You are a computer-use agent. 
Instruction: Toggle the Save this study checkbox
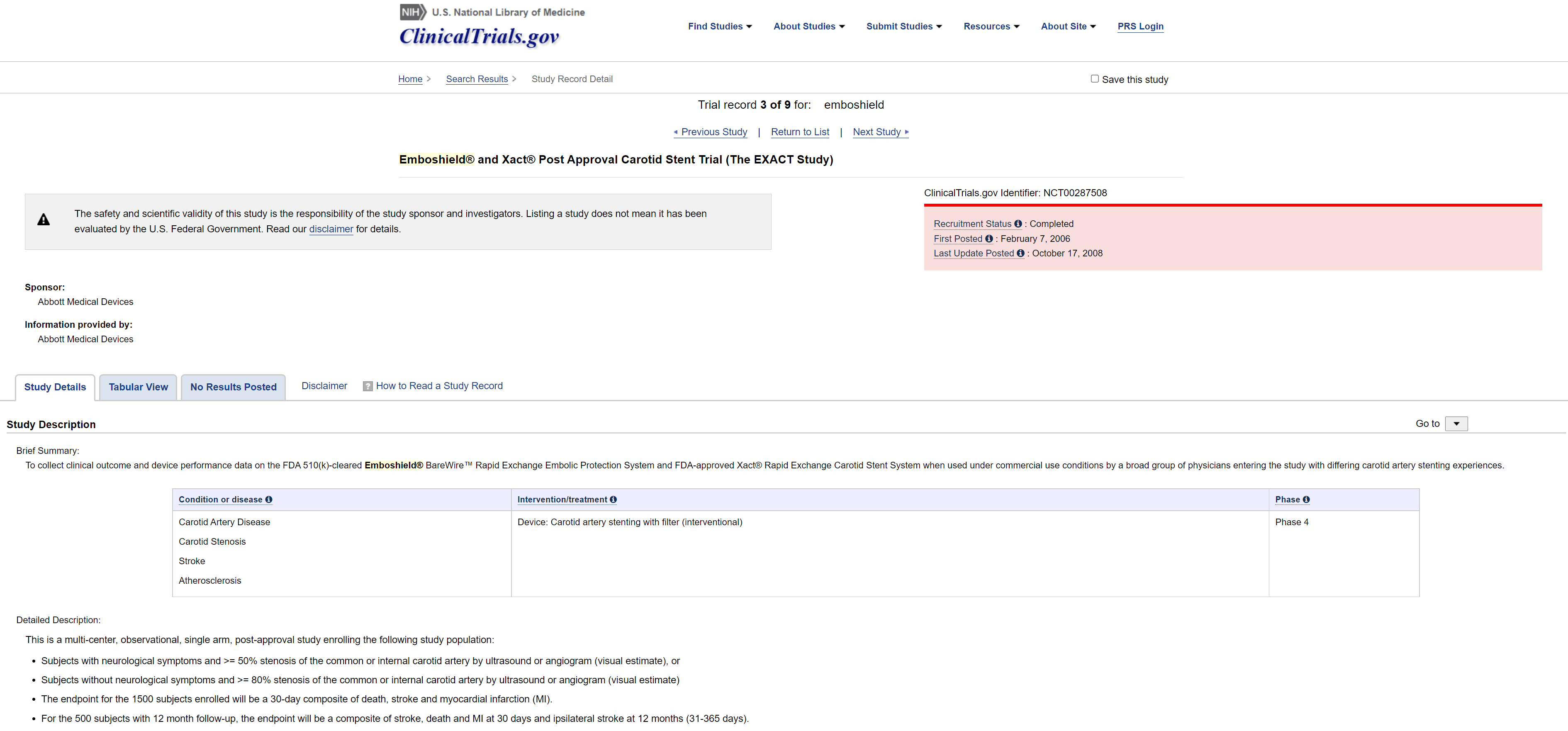click(x=1094, y=78)
